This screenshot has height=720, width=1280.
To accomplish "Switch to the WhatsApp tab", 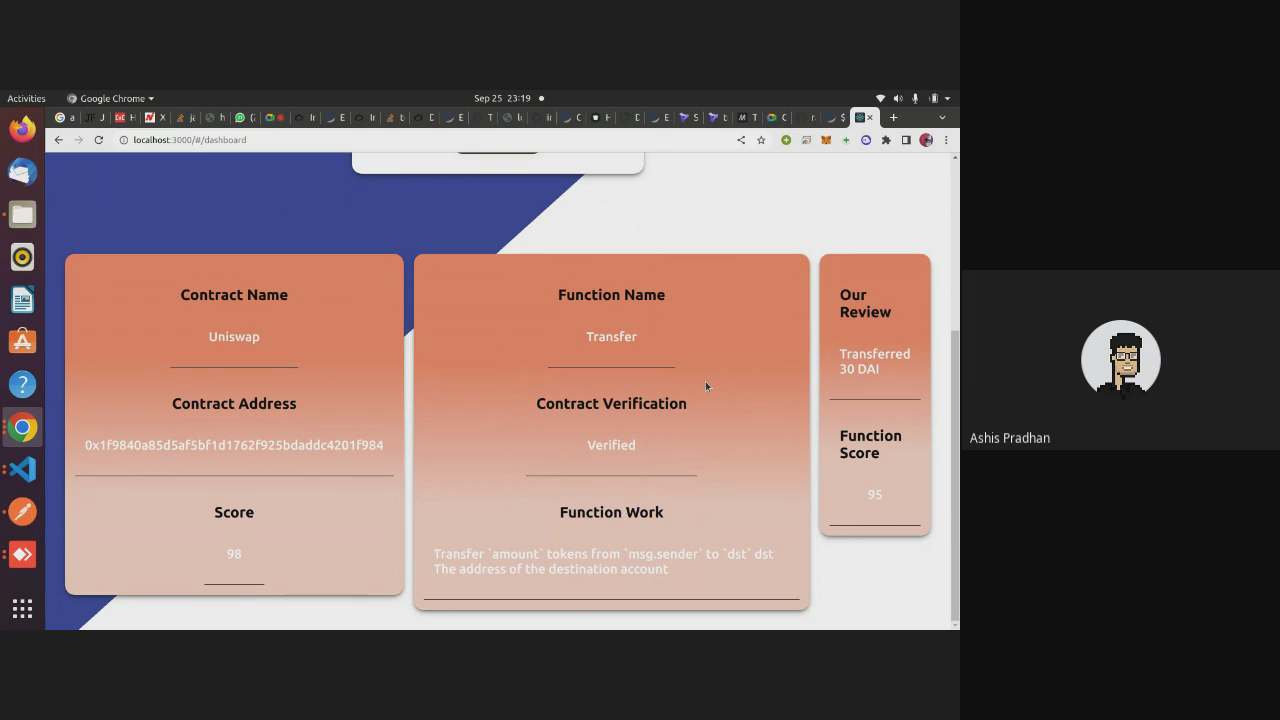I will point(245,118).
